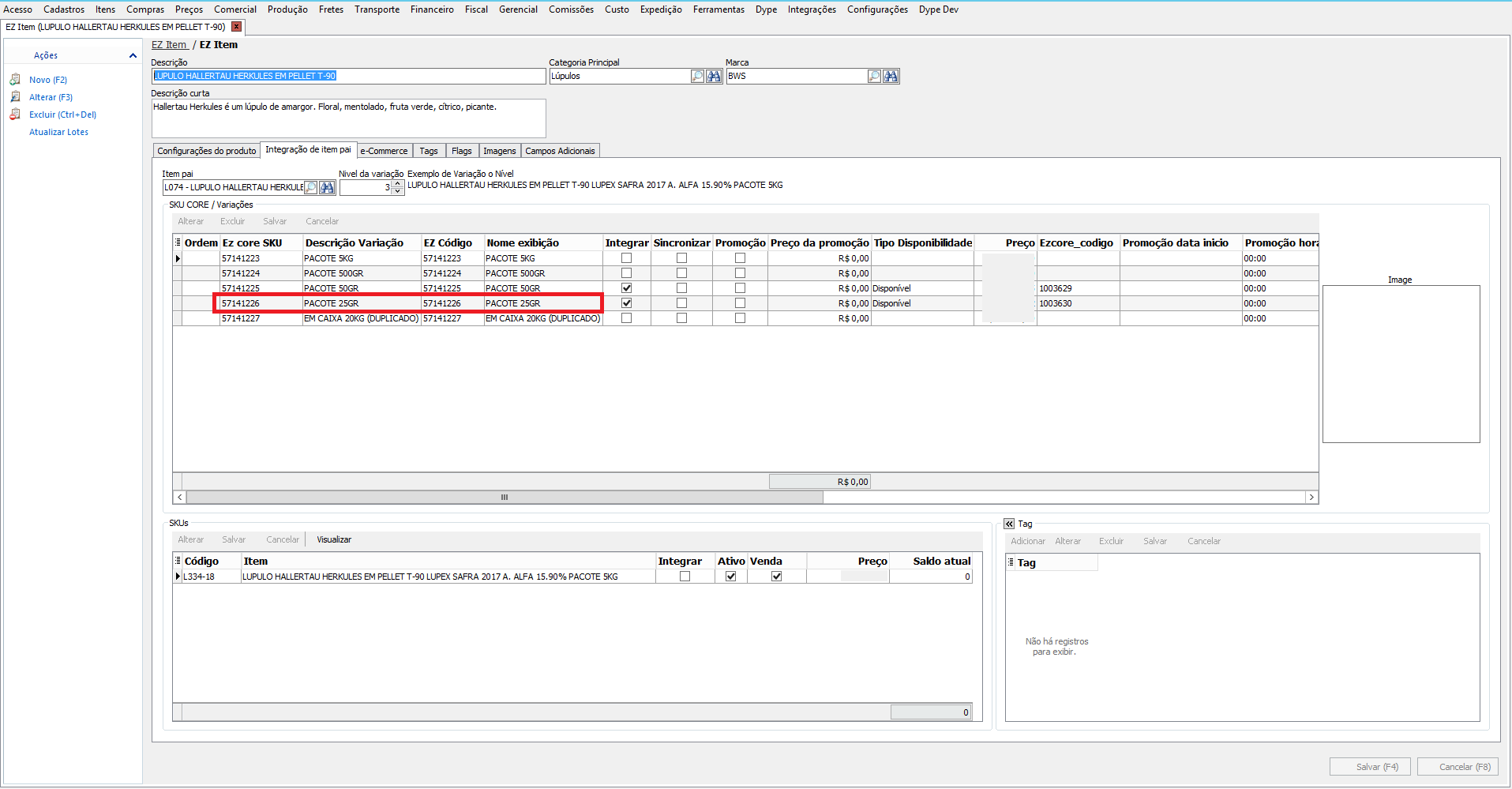The height and width of the screenshot is (789, 1512).
Task: Select the 57141224 Ez core SKU cell
Action: click(x=261, y=273)
